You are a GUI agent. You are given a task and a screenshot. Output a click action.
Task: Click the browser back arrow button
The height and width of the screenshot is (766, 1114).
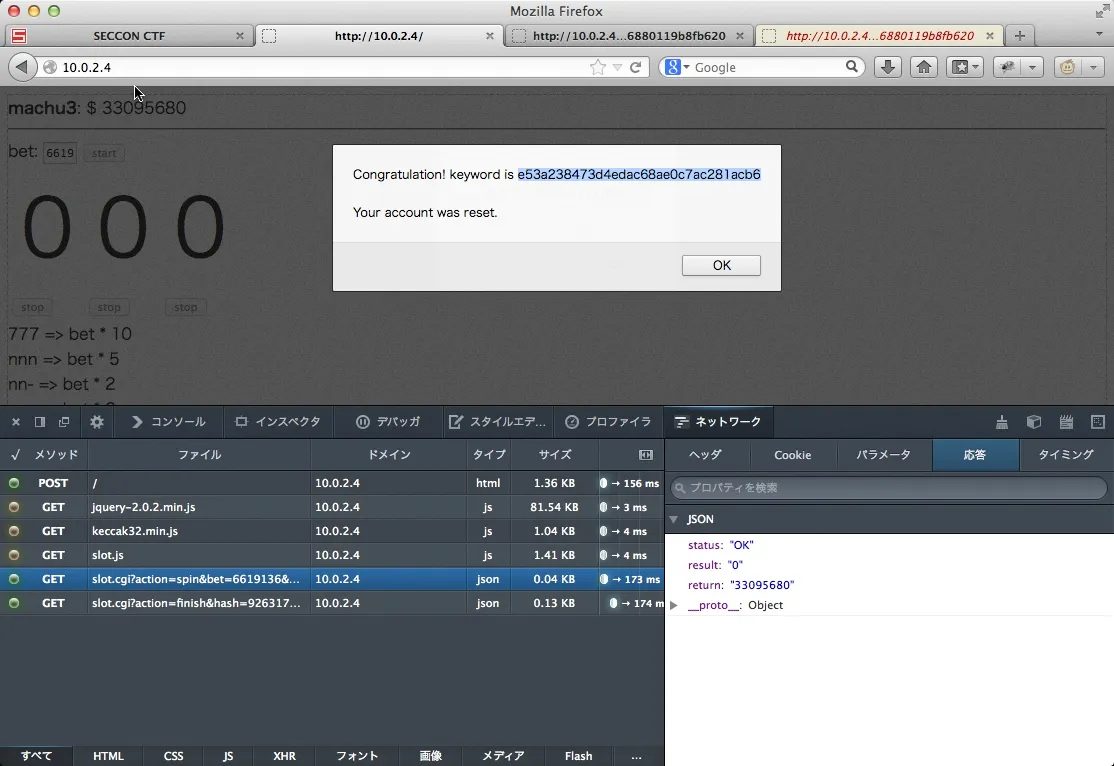(x=22, y=67)
